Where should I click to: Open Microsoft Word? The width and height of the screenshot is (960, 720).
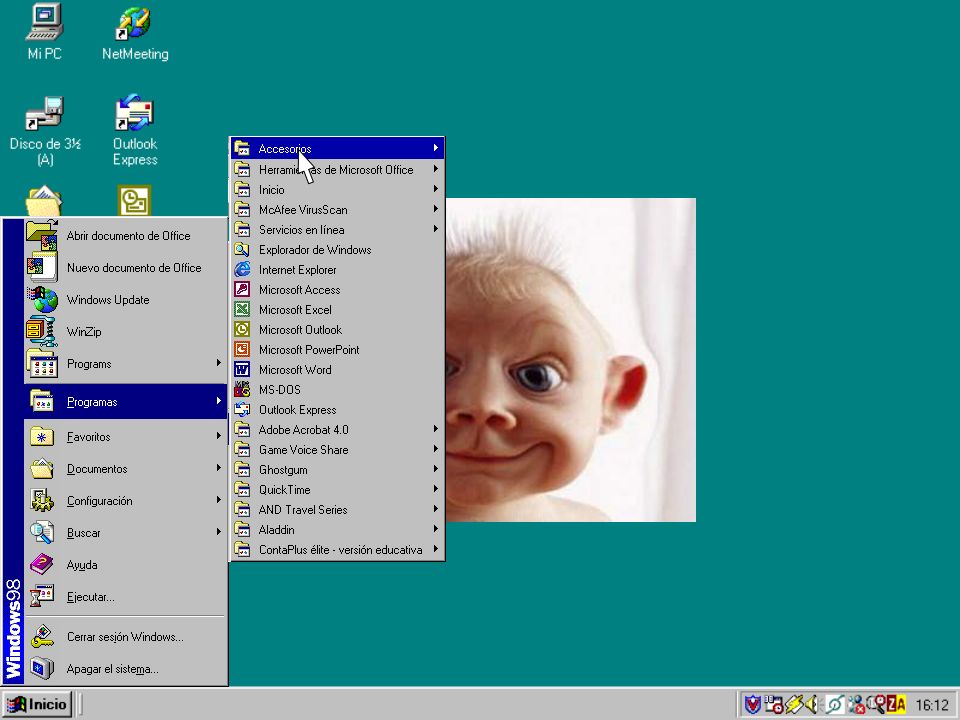click(x=337, y=370)
